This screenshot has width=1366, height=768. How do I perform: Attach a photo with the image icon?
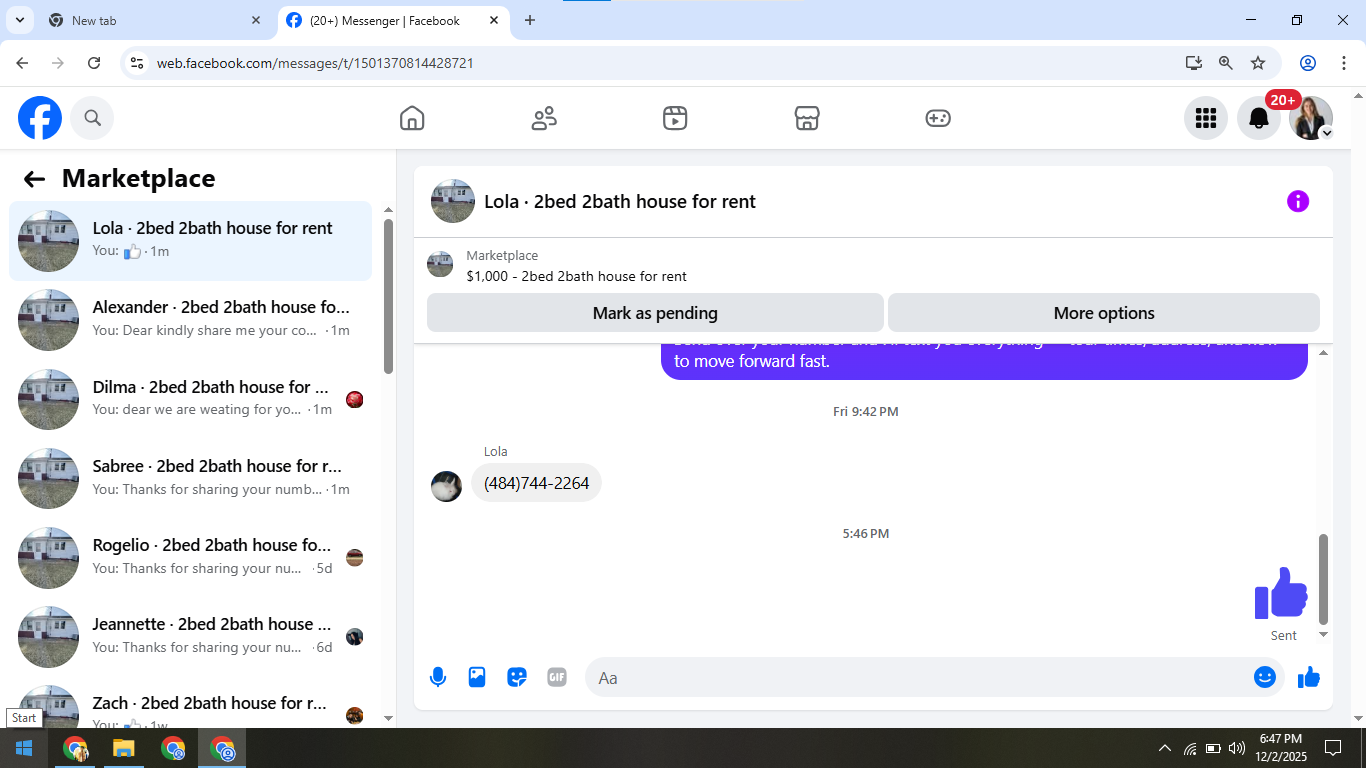[477, 677]
